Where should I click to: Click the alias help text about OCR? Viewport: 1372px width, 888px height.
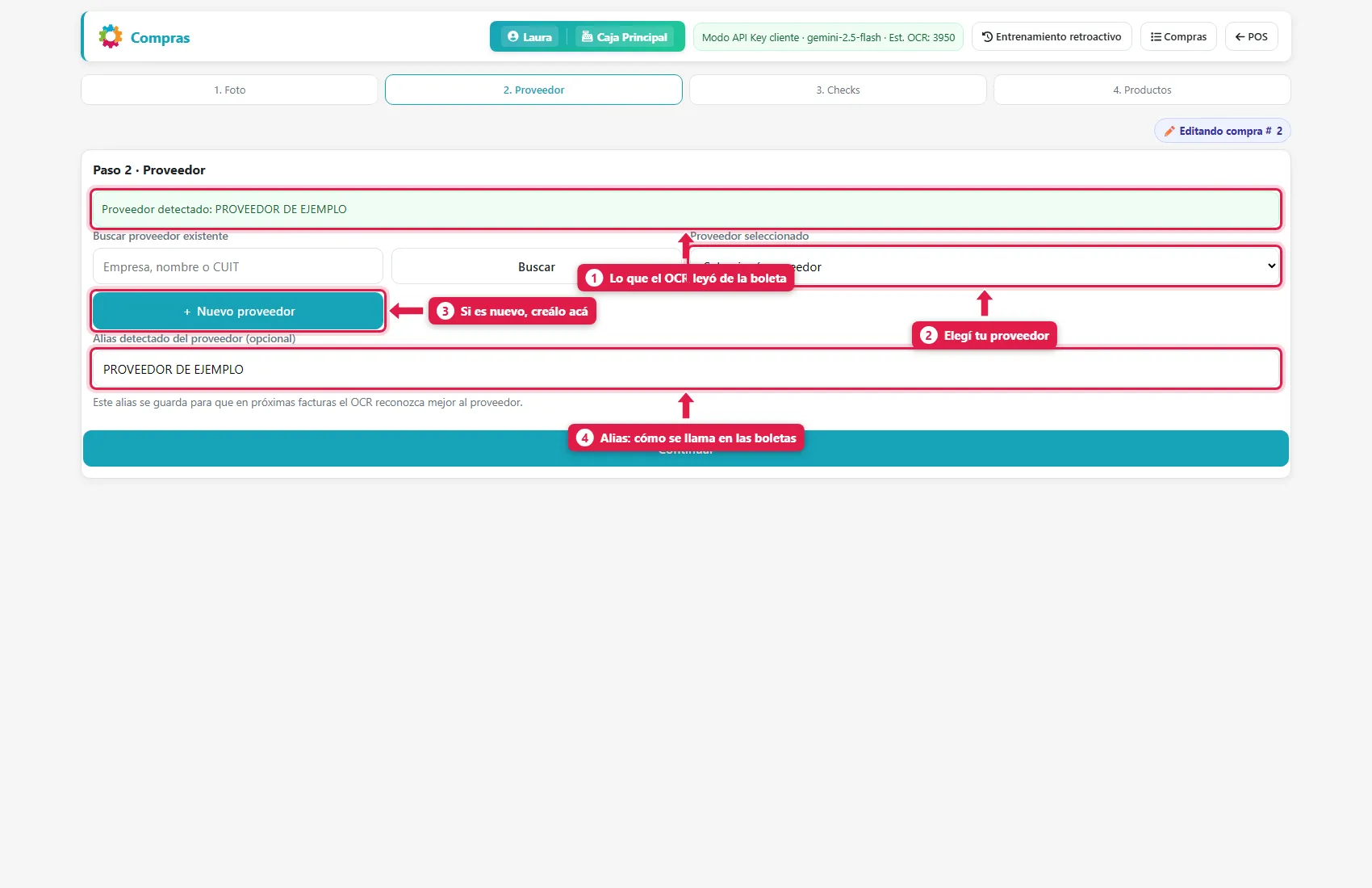coord(307,402)
